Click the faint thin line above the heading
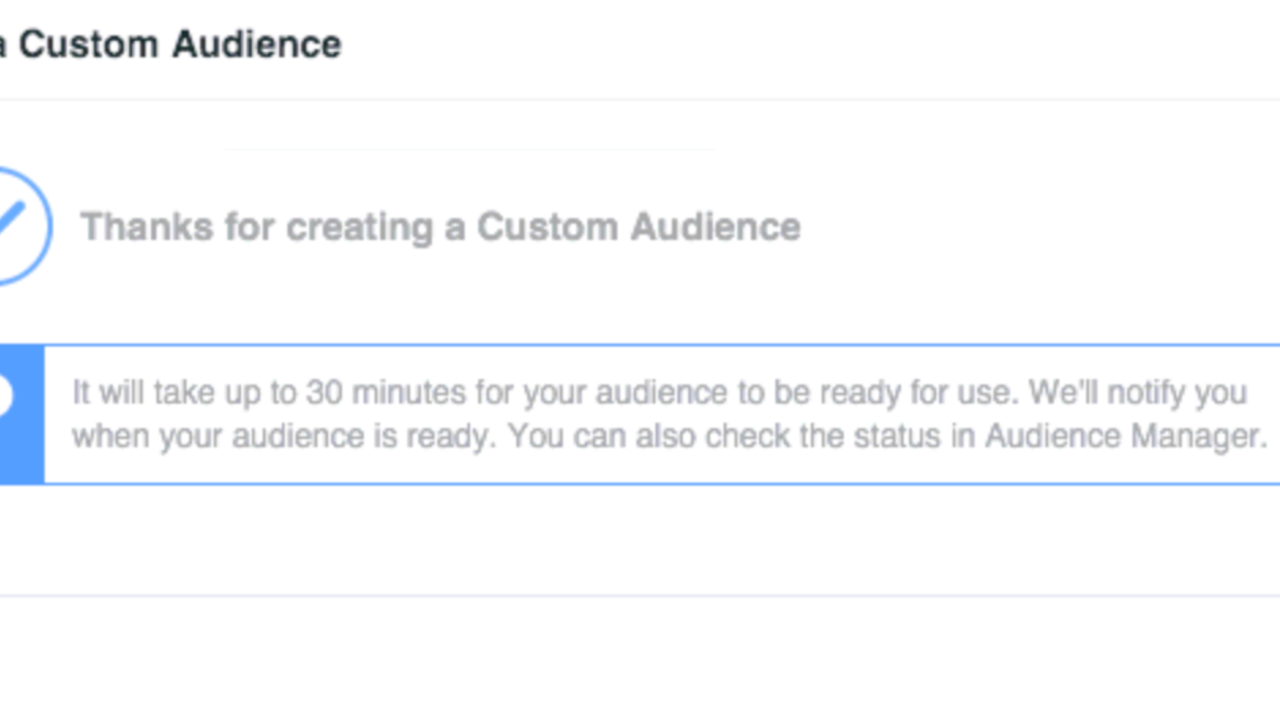 pos(470,149)
